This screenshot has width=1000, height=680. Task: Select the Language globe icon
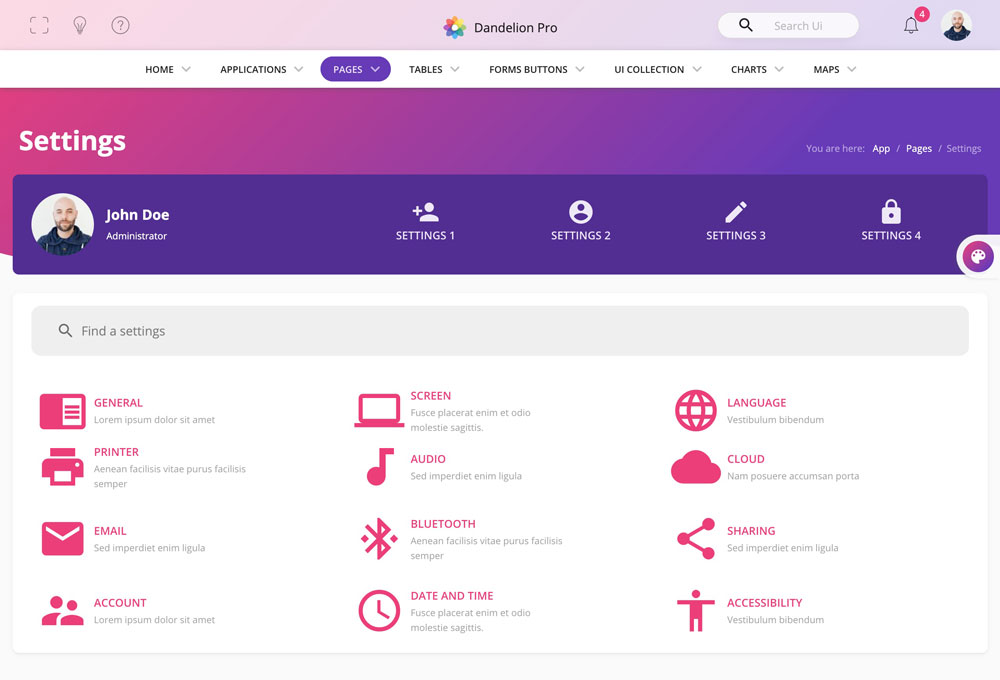coord(695,411)
